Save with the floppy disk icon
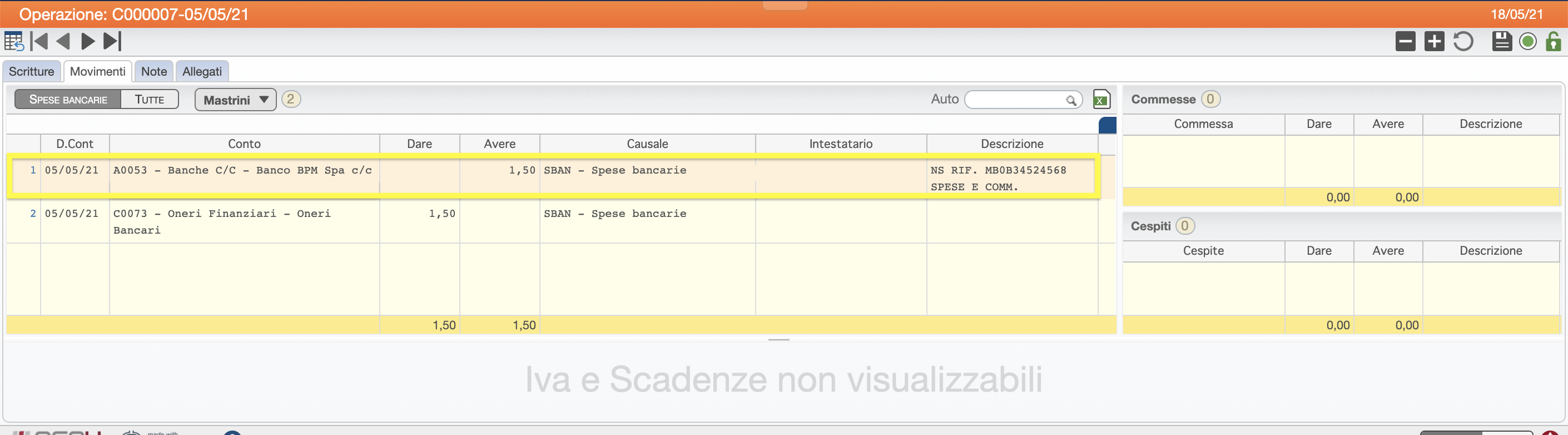Viewport: 1568px width, 435px height. coord(1502,41)
